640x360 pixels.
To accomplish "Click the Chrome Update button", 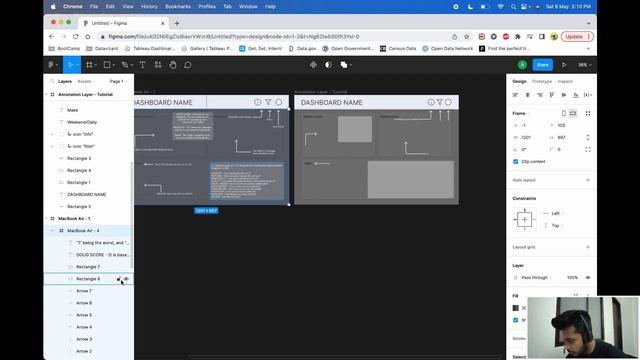I will pyautogui.click(x=577, y=36).
